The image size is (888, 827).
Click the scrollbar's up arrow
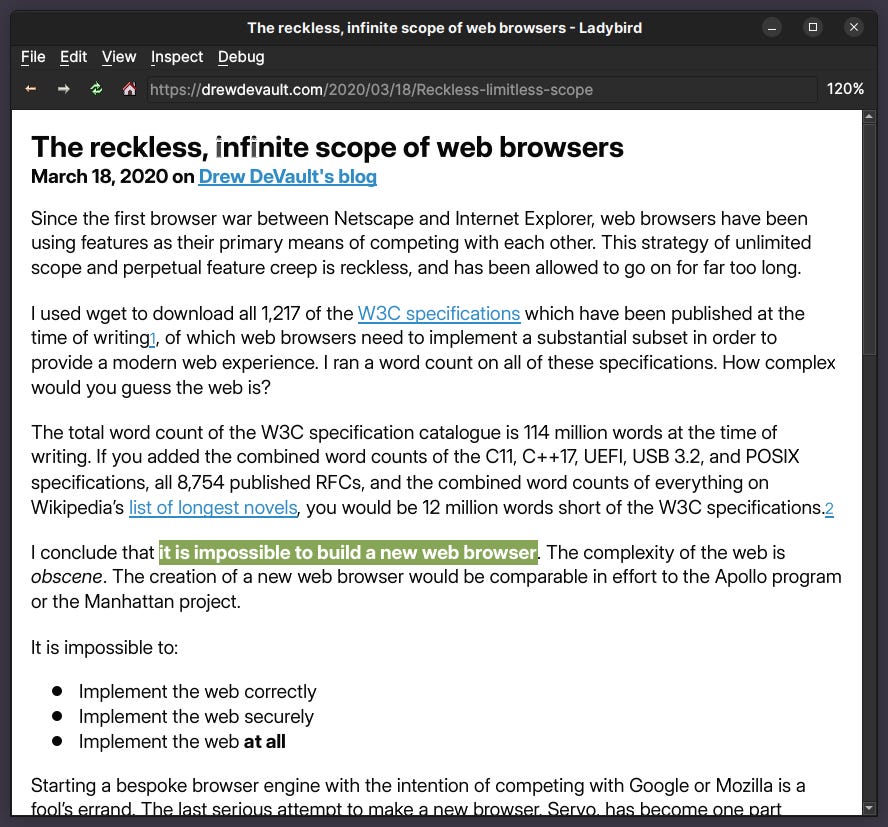tap(868, 116)
